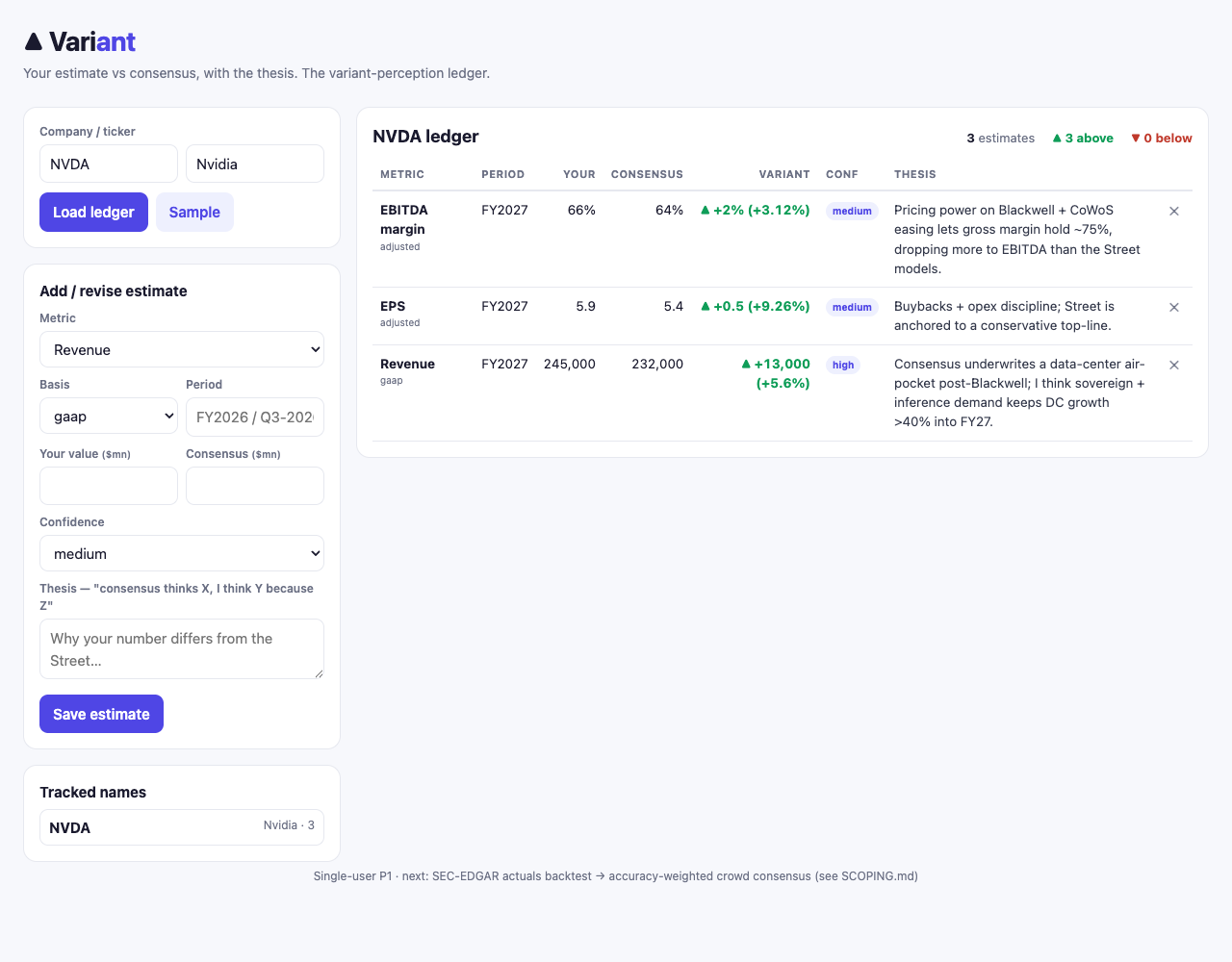Viewport: 1232px width, 962px height.
Task: Open the Basis dropdown showing gaap
Action: pyautogui.click(x=109, y=416)
